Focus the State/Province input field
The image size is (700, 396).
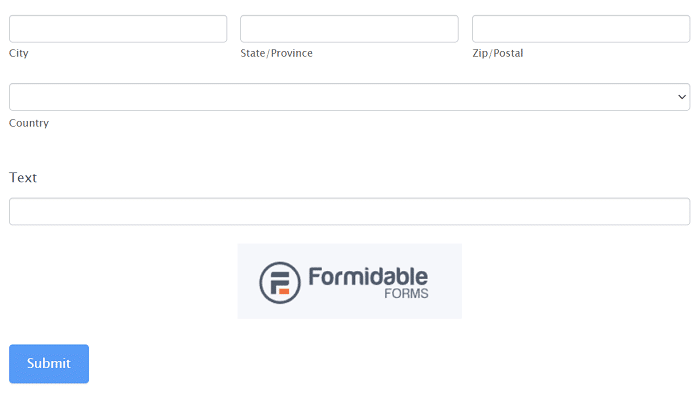pyautogui.click(x=349, y=29)
